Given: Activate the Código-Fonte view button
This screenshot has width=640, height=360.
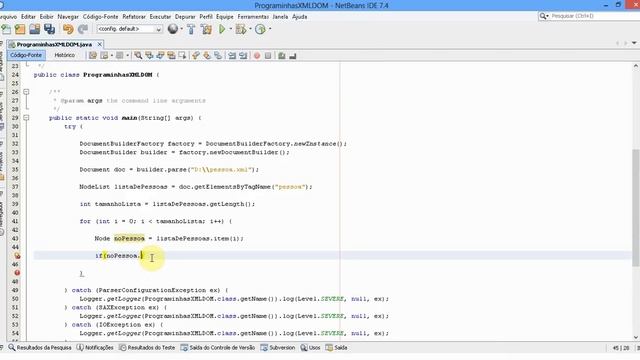Looking at the screenshot, I should tap(26, 55).
